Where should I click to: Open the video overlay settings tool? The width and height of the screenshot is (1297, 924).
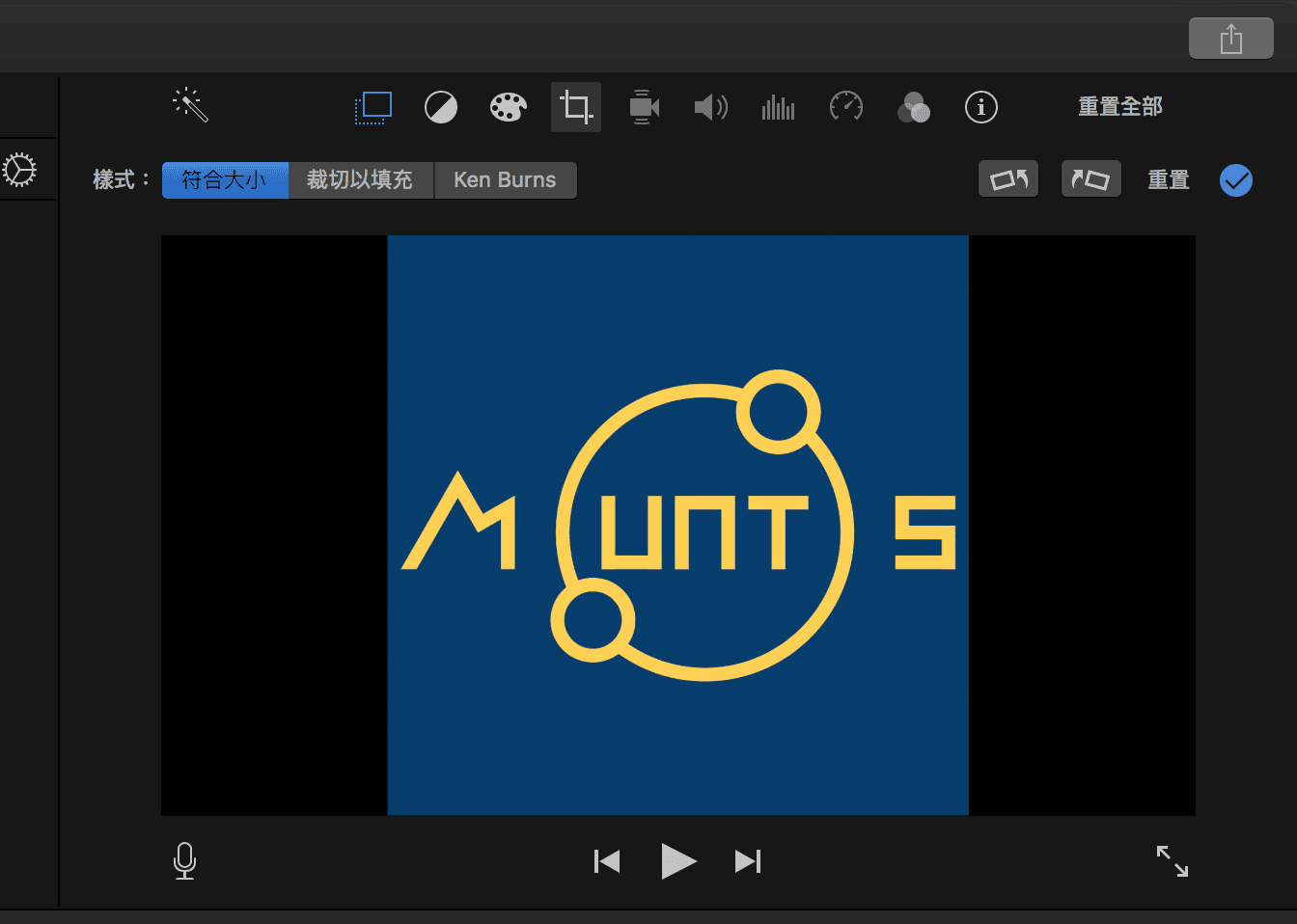[x=373, y=107]
